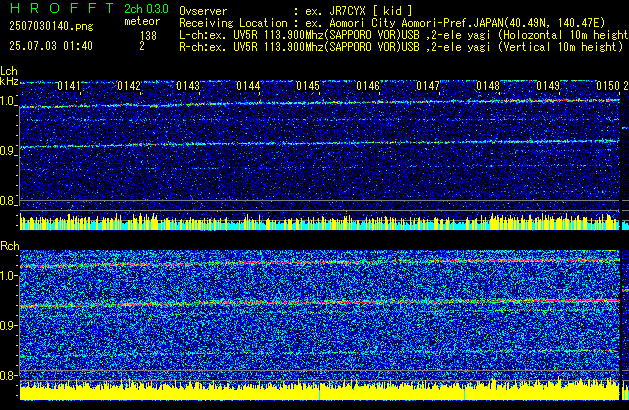The height and width of the screenshot is (410, 629).
Task: Click the 'meteor' label
Action: (x=142, y=21)
